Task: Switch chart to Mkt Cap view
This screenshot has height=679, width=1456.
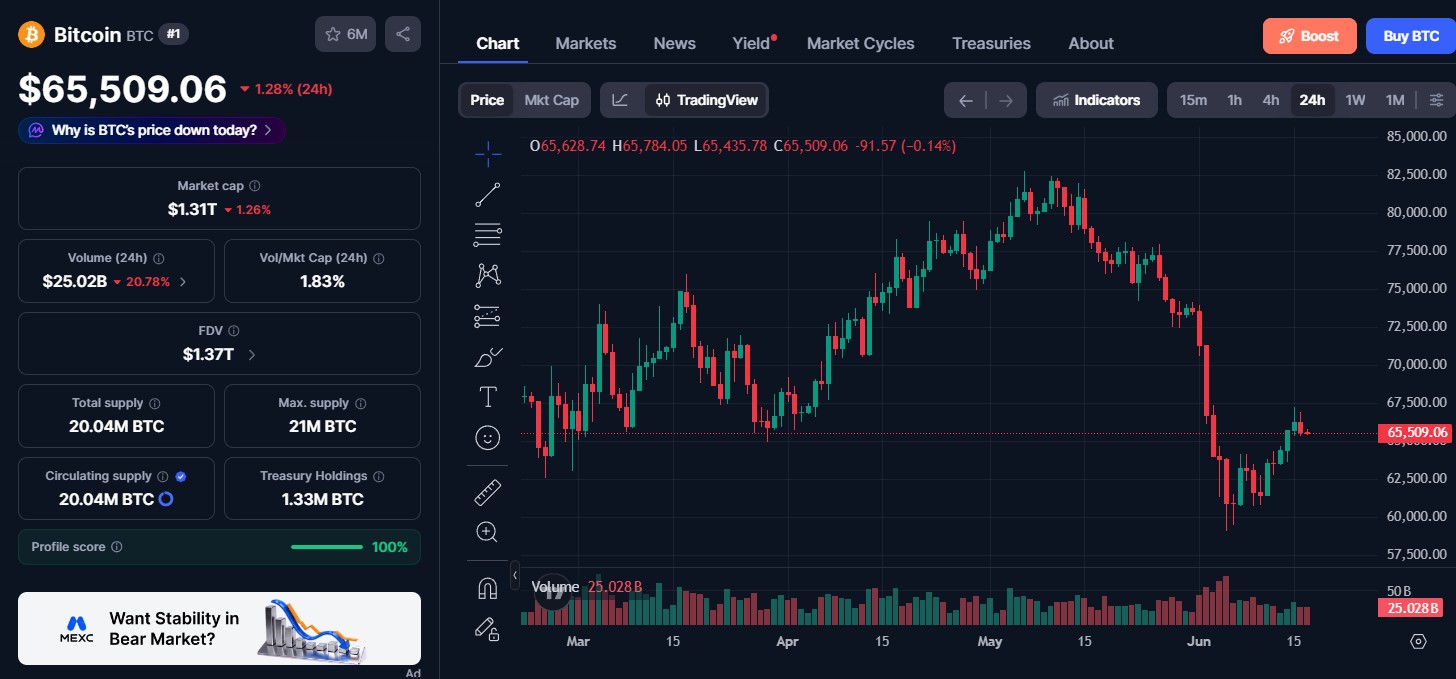Action: pos(552,100)
